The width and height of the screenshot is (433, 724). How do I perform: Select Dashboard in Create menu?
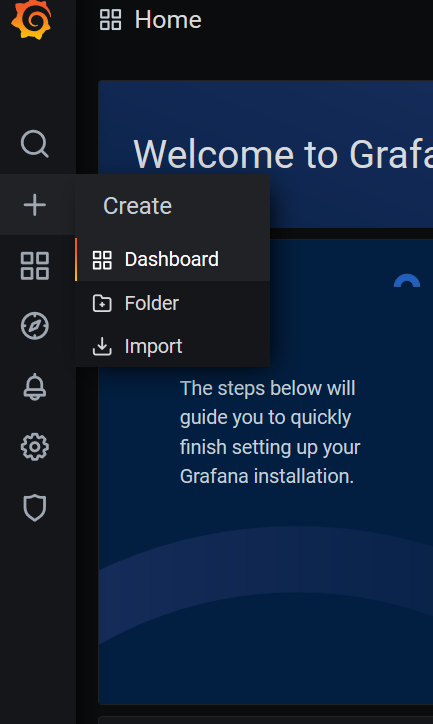click(173, 259)
